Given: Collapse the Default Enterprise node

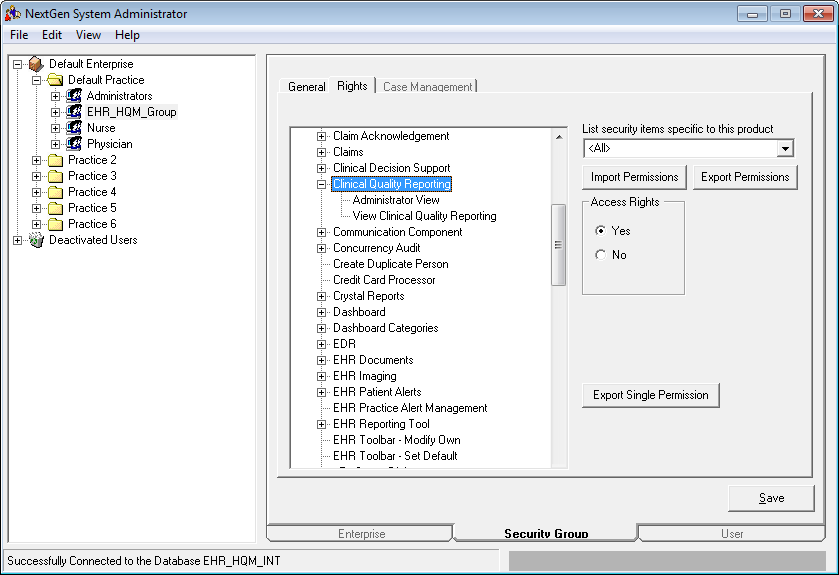Looking at the screenshot, I should [x=18, y=64].
